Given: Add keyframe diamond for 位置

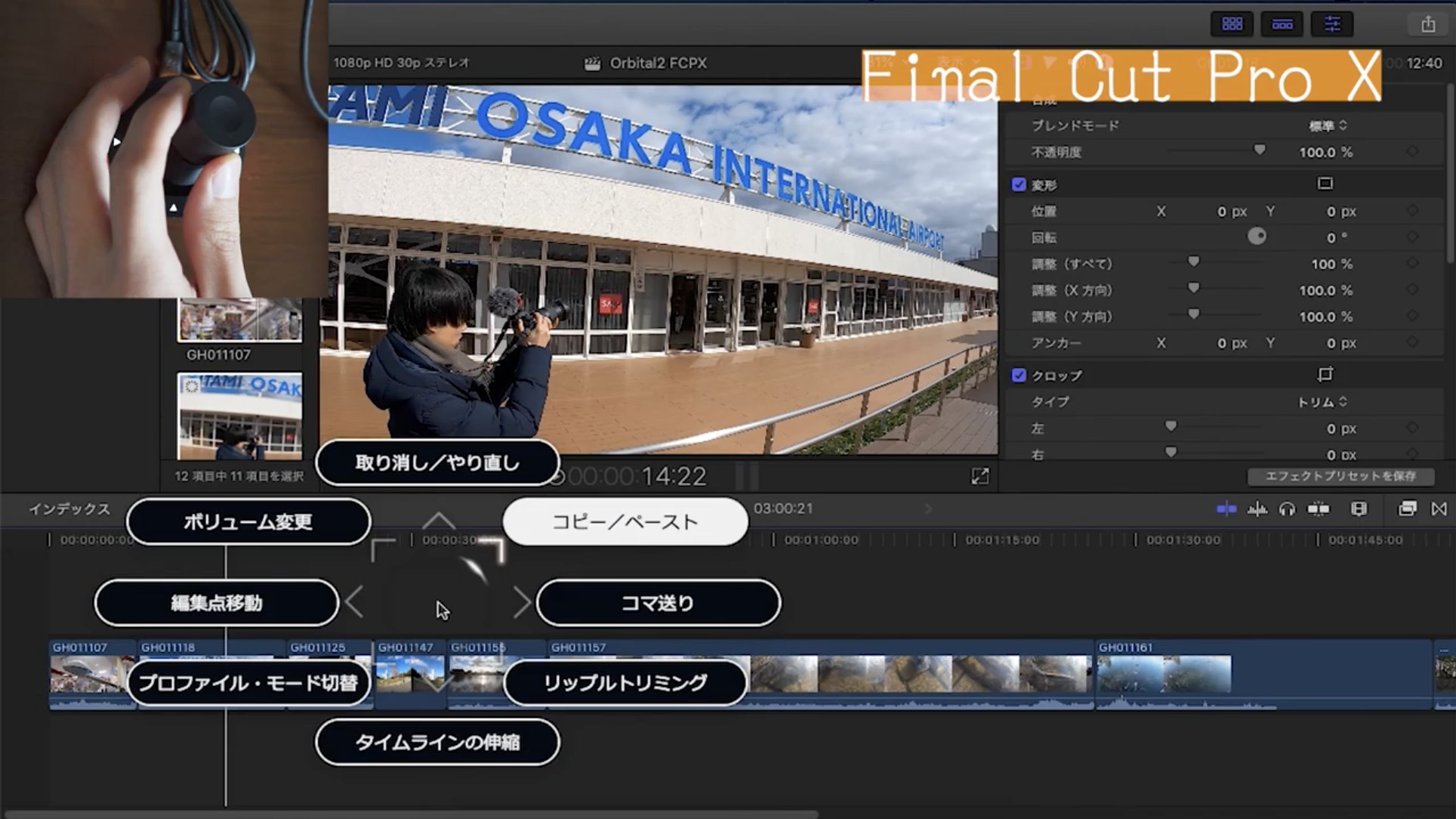Looking at the screenshot, I should (x=1412, y=212).
